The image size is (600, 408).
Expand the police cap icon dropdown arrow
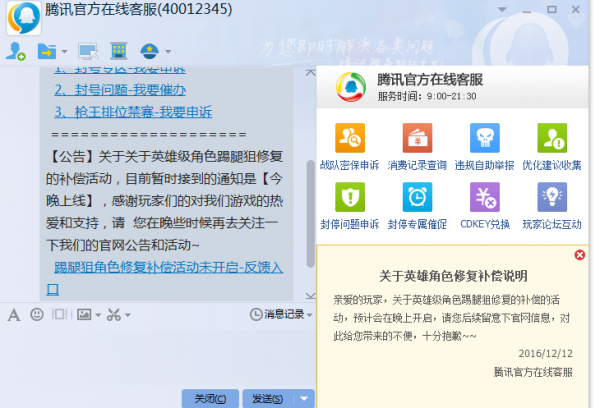[168, 51]
